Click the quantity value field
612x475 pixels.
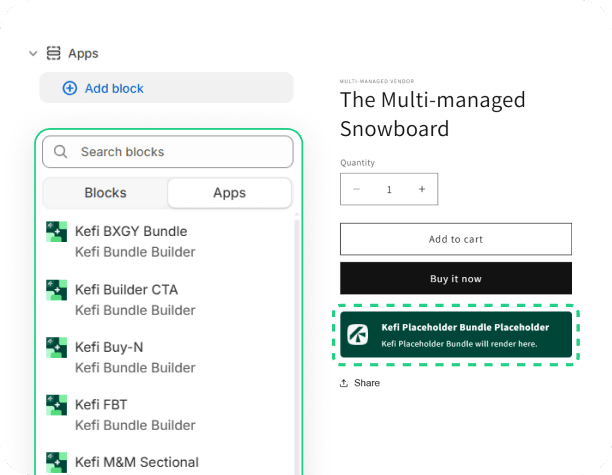coord(389,189)
